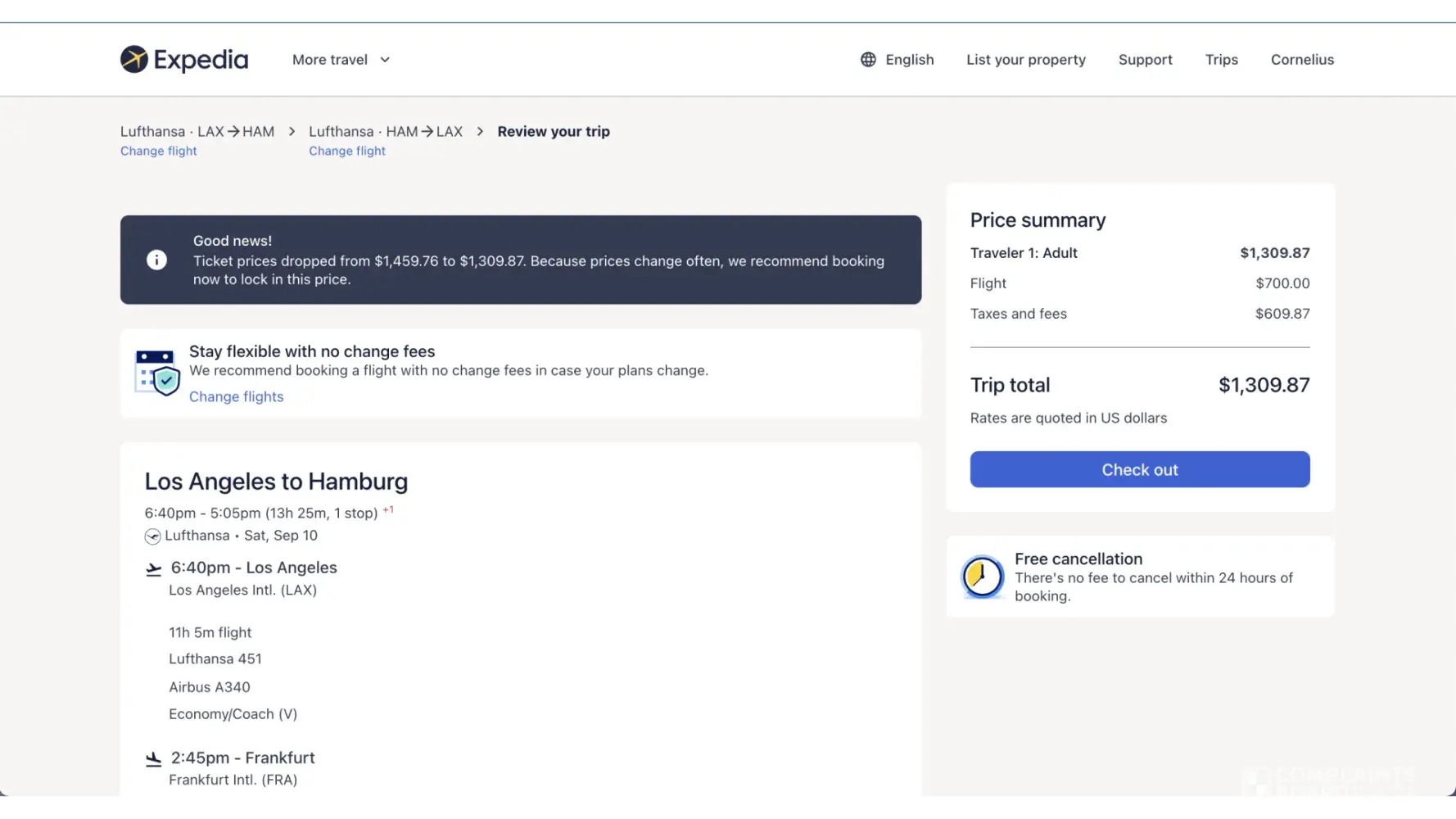Viewport: 1456px width, 819px height.
Task: Click the clock icon beside Free cancellation
Action: (x=982, y=577)
